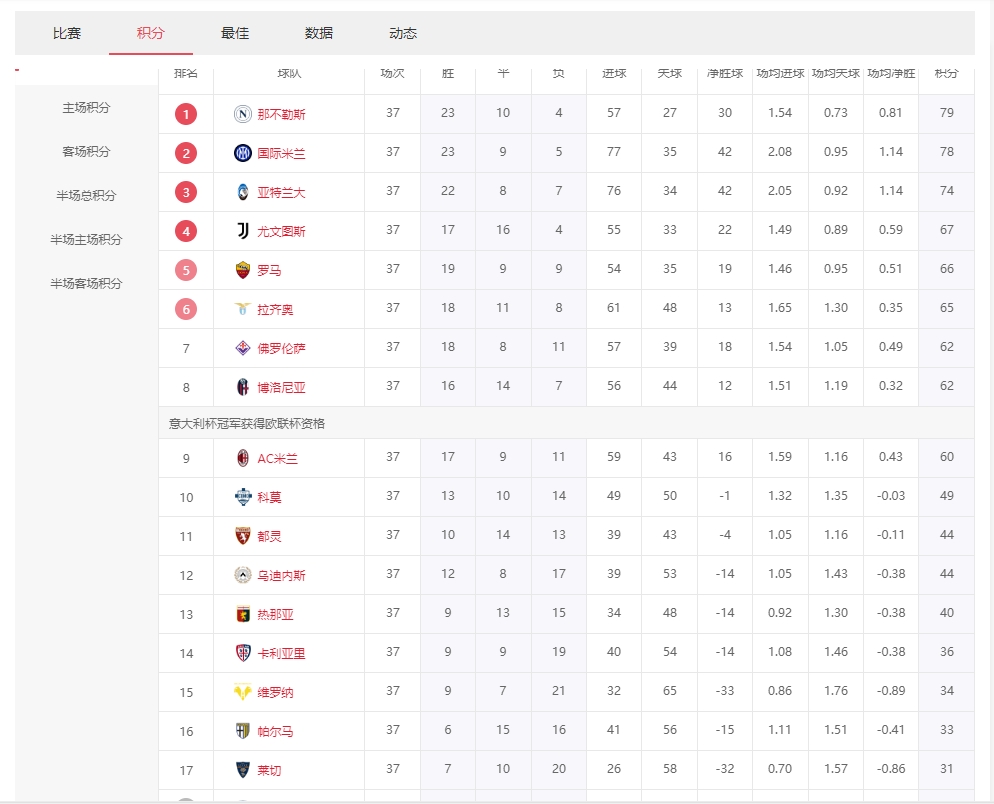Viewport: 994px width, 804px height.
Task: Switch to the 比赛 tab
Action: point(67,33)
